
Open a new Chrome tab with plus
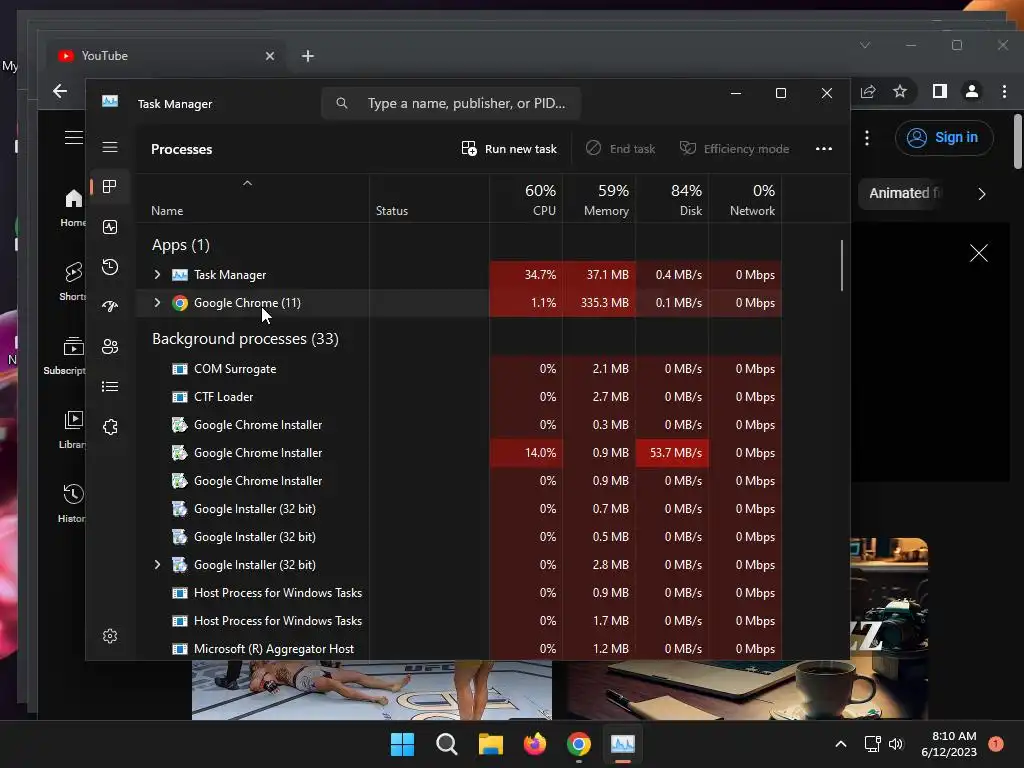pos(308,56)
